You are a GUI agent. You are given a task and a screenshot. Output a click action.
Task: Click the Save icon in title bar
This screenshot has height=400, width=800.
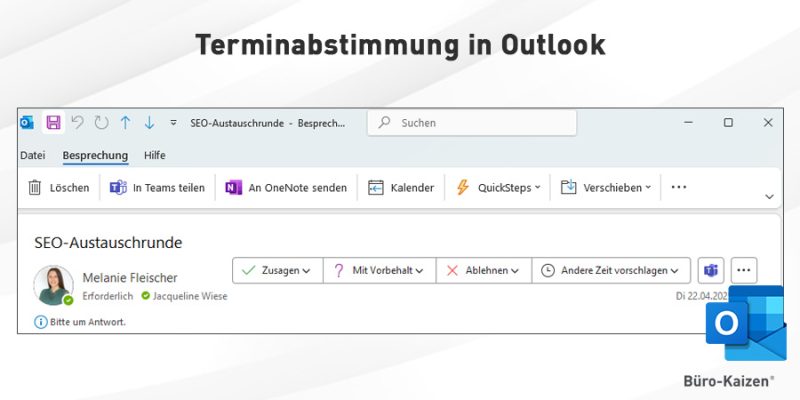tap(53, 122)
